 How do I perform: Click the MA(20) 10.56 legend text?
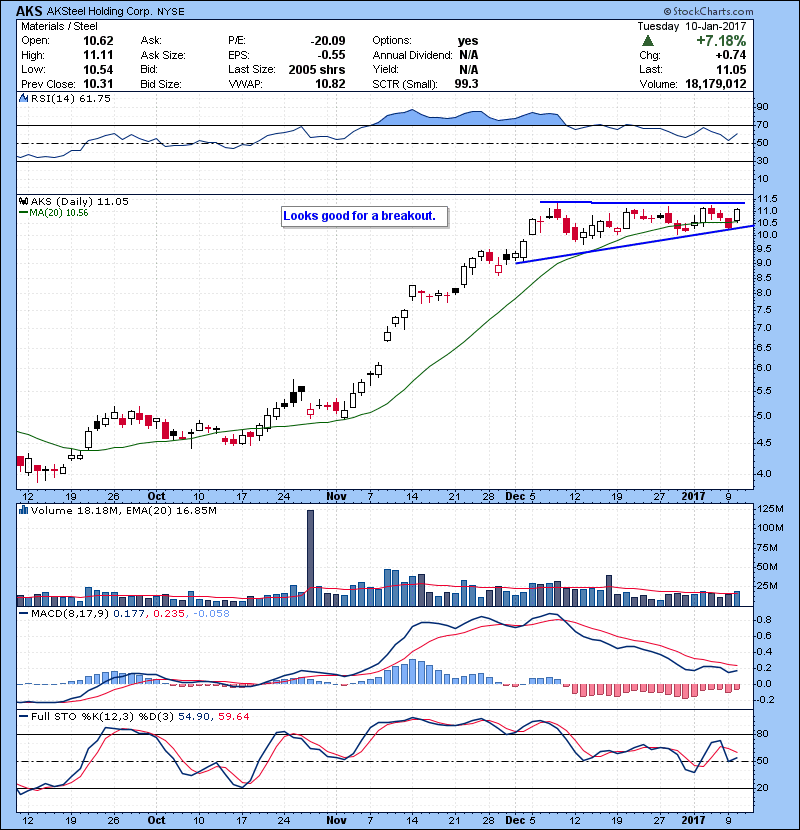59,213
